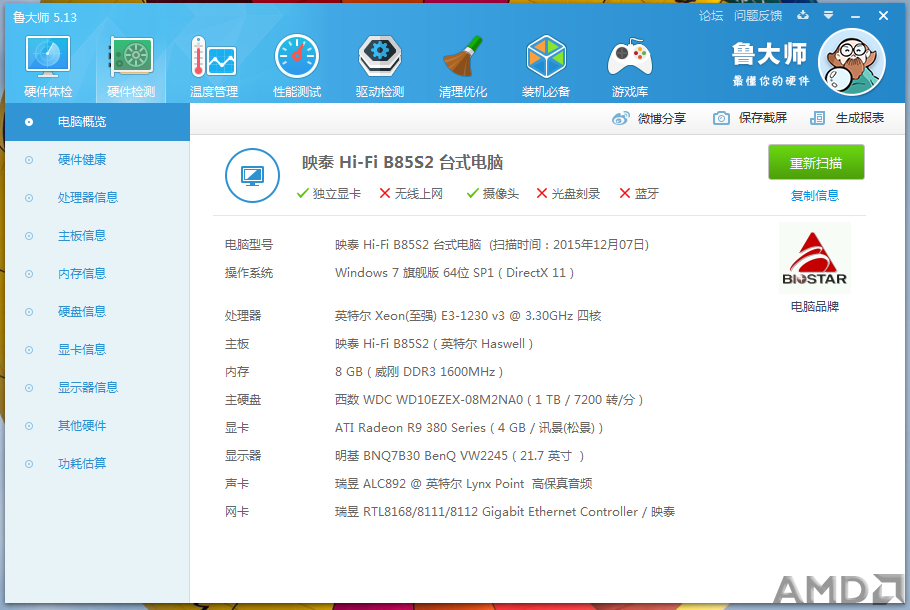
Task: Open the title bar dropdown menu arrow
Action: pyautogui.click(x=829, y=16)
